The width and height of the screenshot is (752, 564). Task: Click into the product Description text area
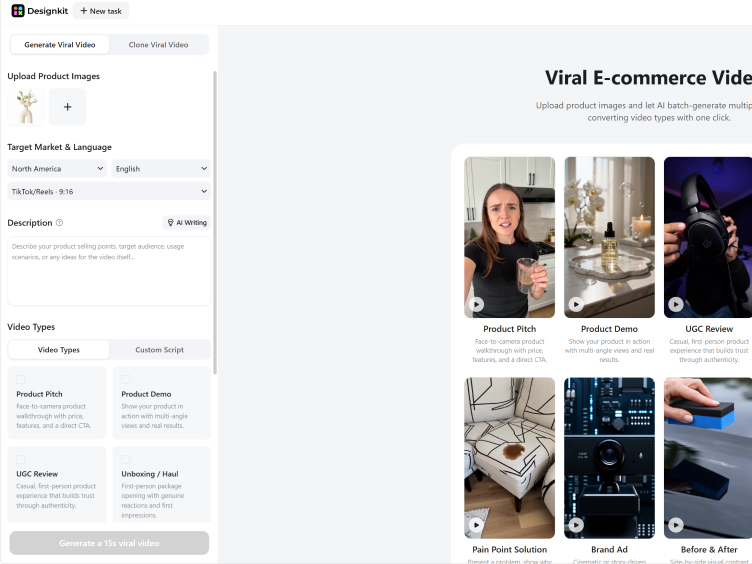tap(109, 271)
